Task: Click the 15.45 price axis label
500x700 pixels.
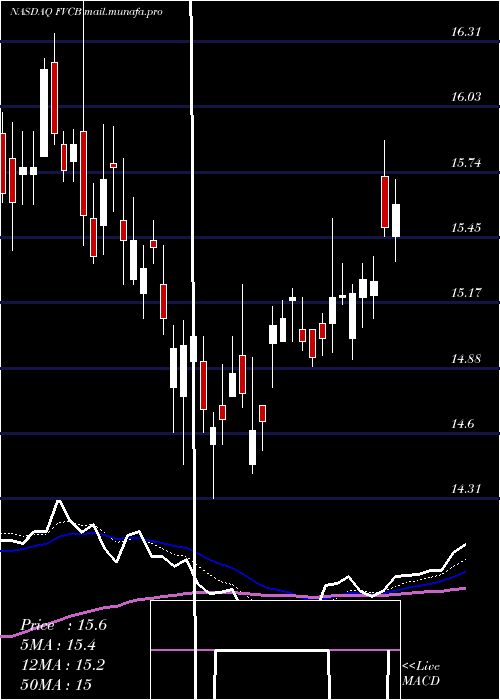Action: (466, 228)
